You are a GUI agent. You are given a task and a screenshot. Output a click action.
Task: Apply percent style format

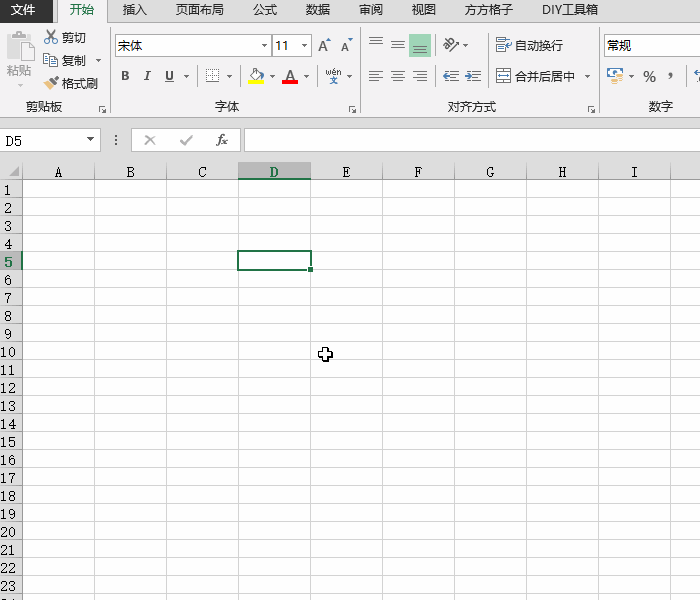tap(649, 76)
